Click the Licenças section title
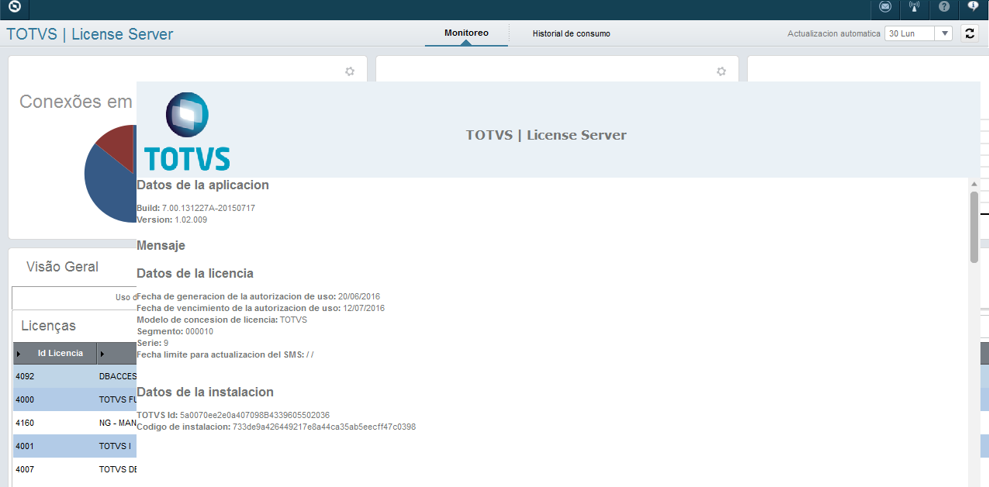The width and height of the screenshot is (989, 487). click(49, 326)
